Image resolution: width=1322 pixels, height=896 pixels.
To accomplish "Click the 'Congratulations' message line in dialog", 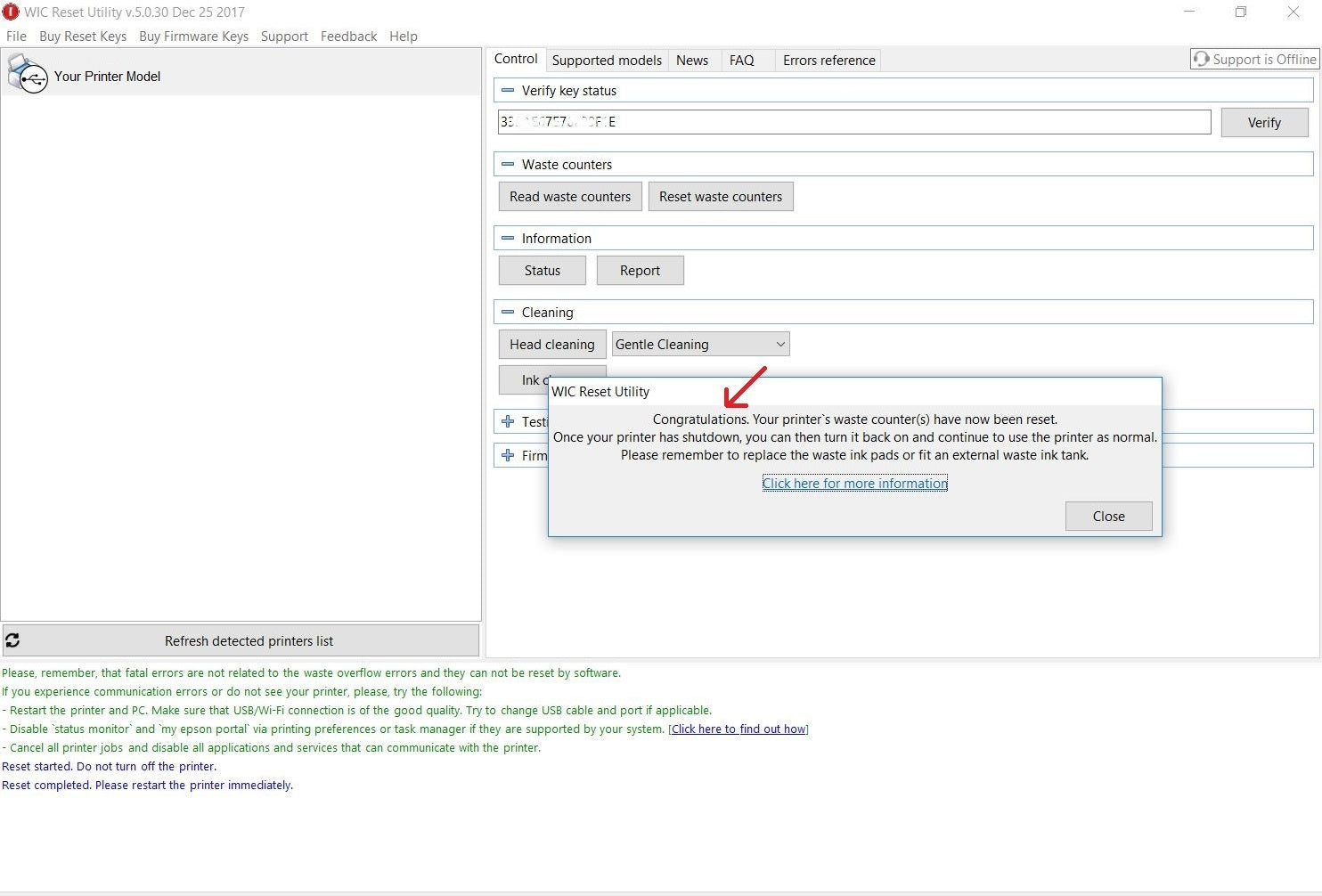I will pos(854,419).
